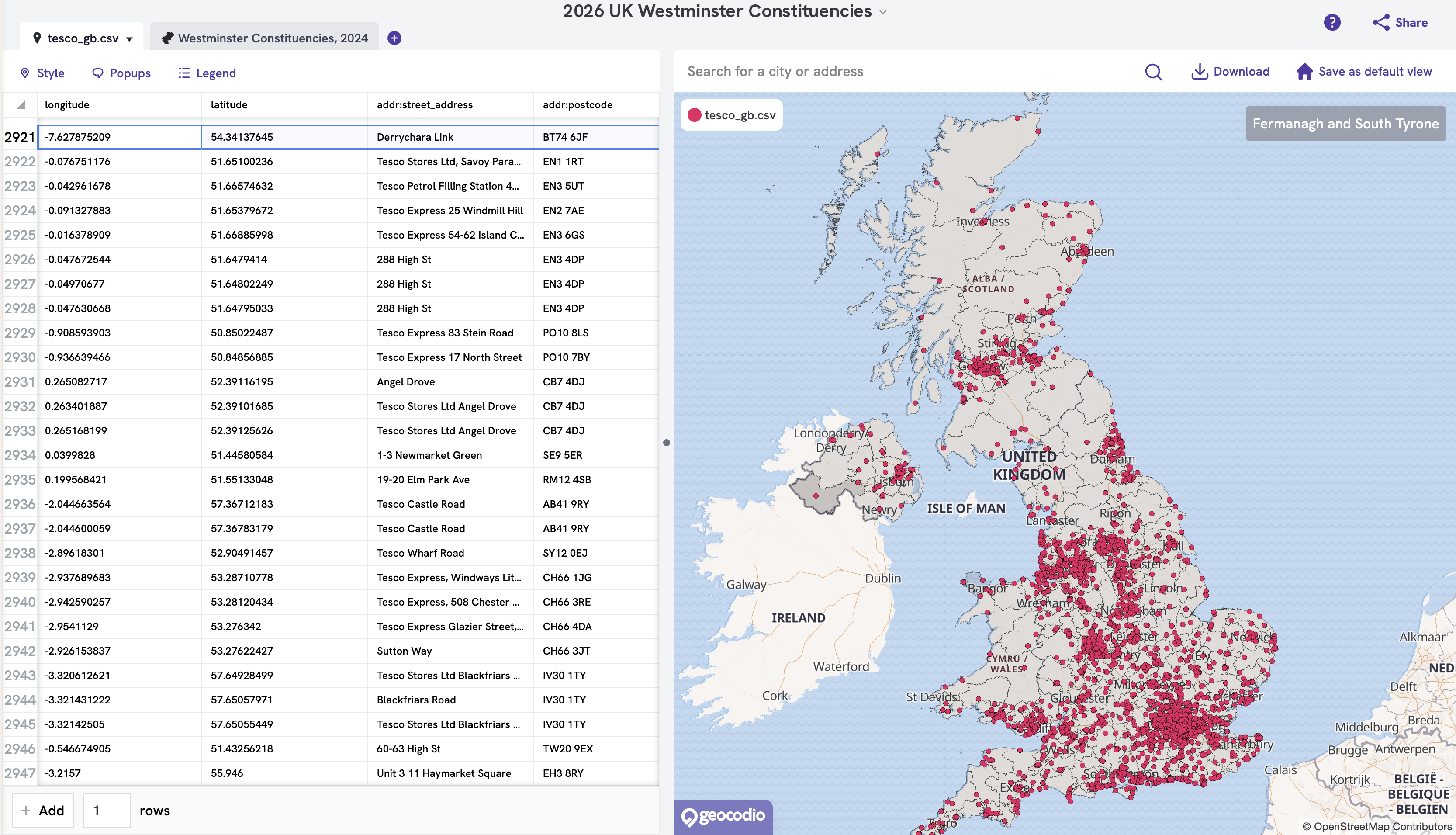Click Save as default view
Image resolution: width=1456 pixels, height=835 pixels.
pyautogui.click(x=1364, y=72)
